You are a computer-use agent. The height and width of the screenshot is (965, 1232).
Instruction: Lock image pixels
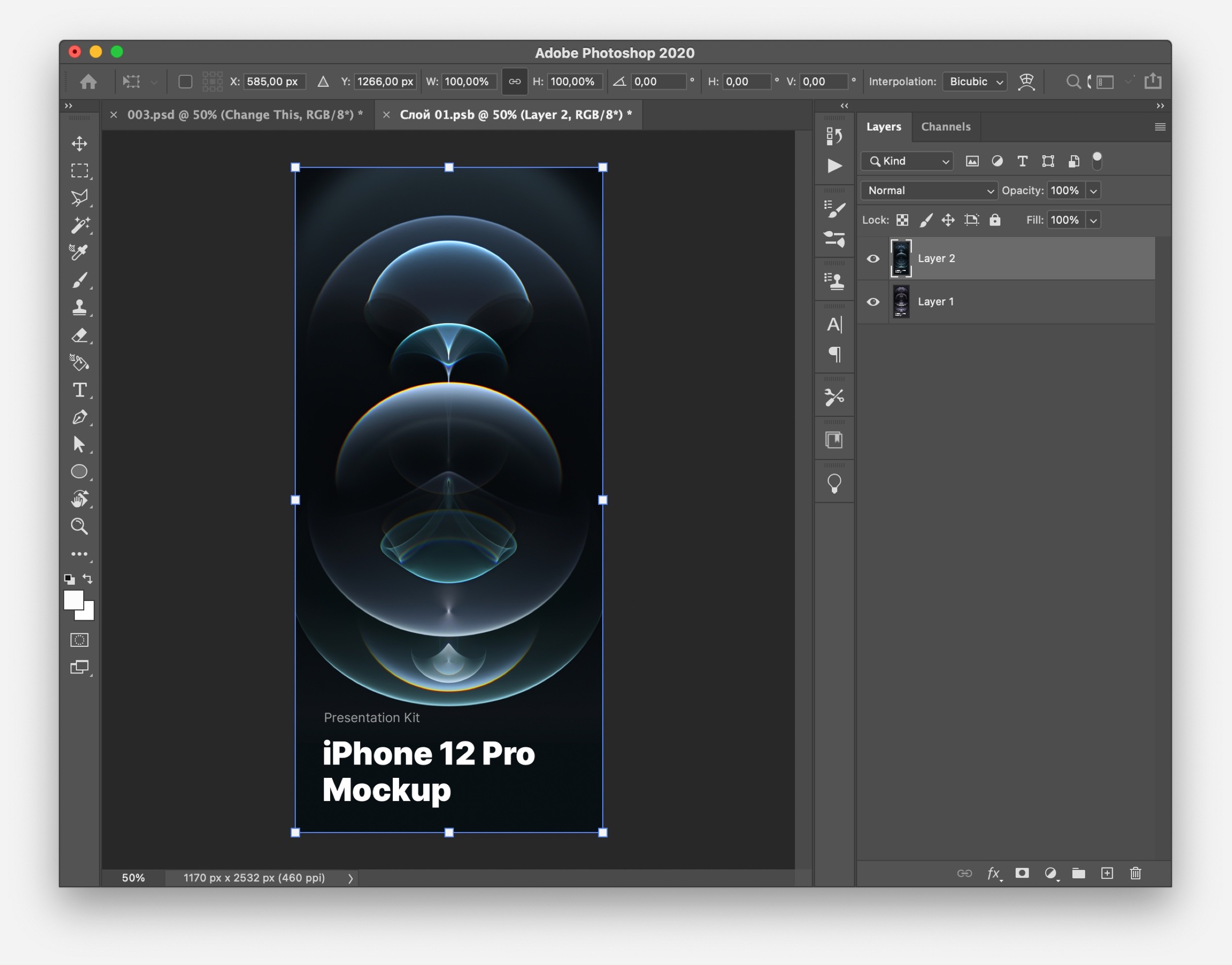point(925,220)
